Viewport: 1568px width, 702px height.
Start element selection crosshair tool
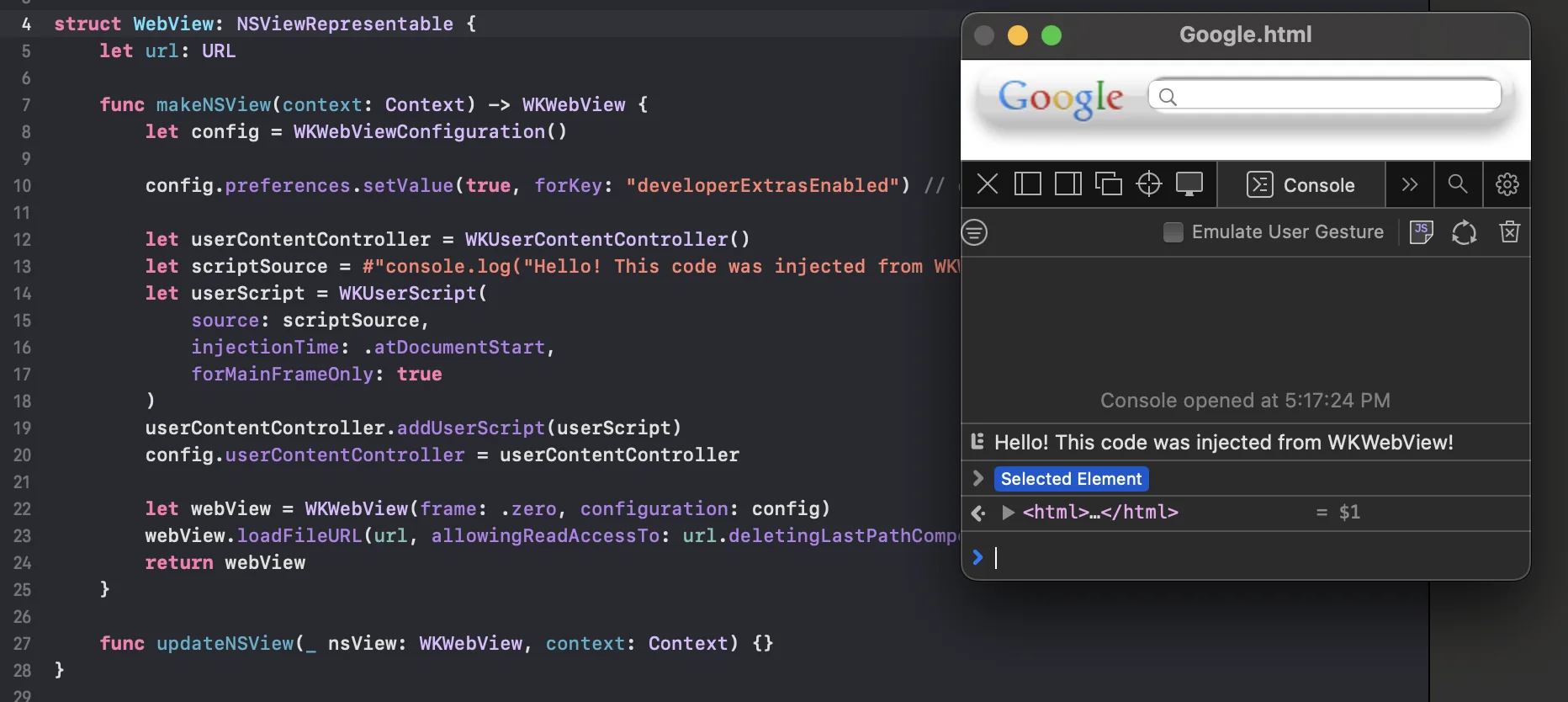pyautogui.click(x=1148, y=184)
